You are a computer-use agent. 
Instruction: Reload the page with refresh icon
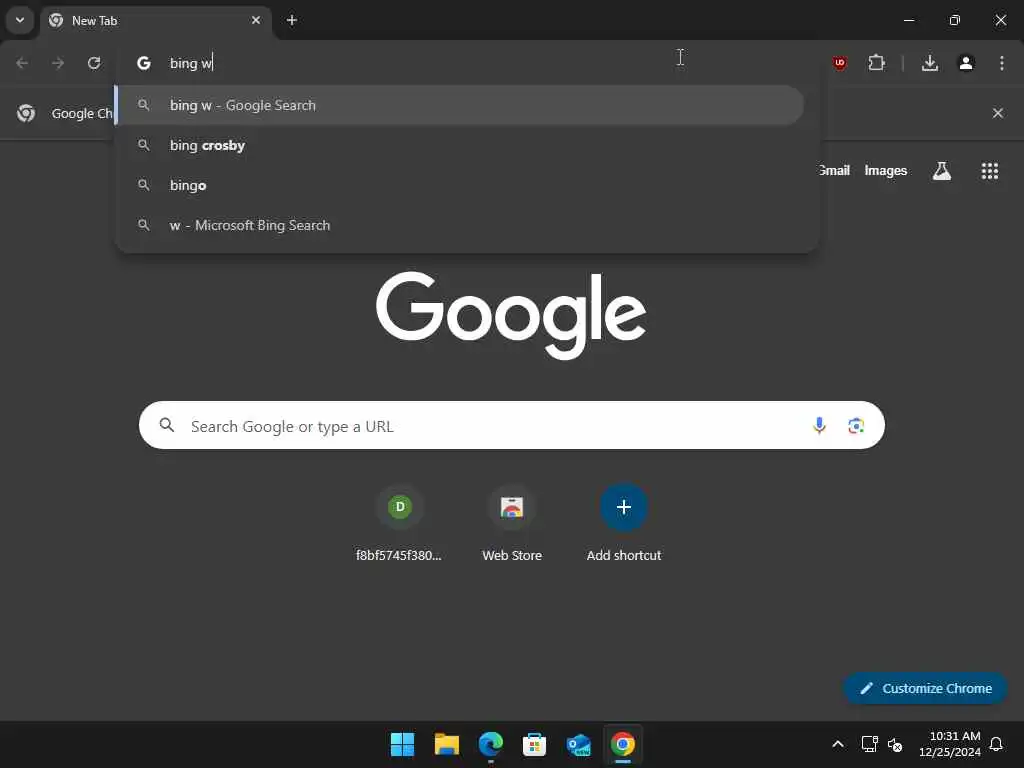click(94, 63)
